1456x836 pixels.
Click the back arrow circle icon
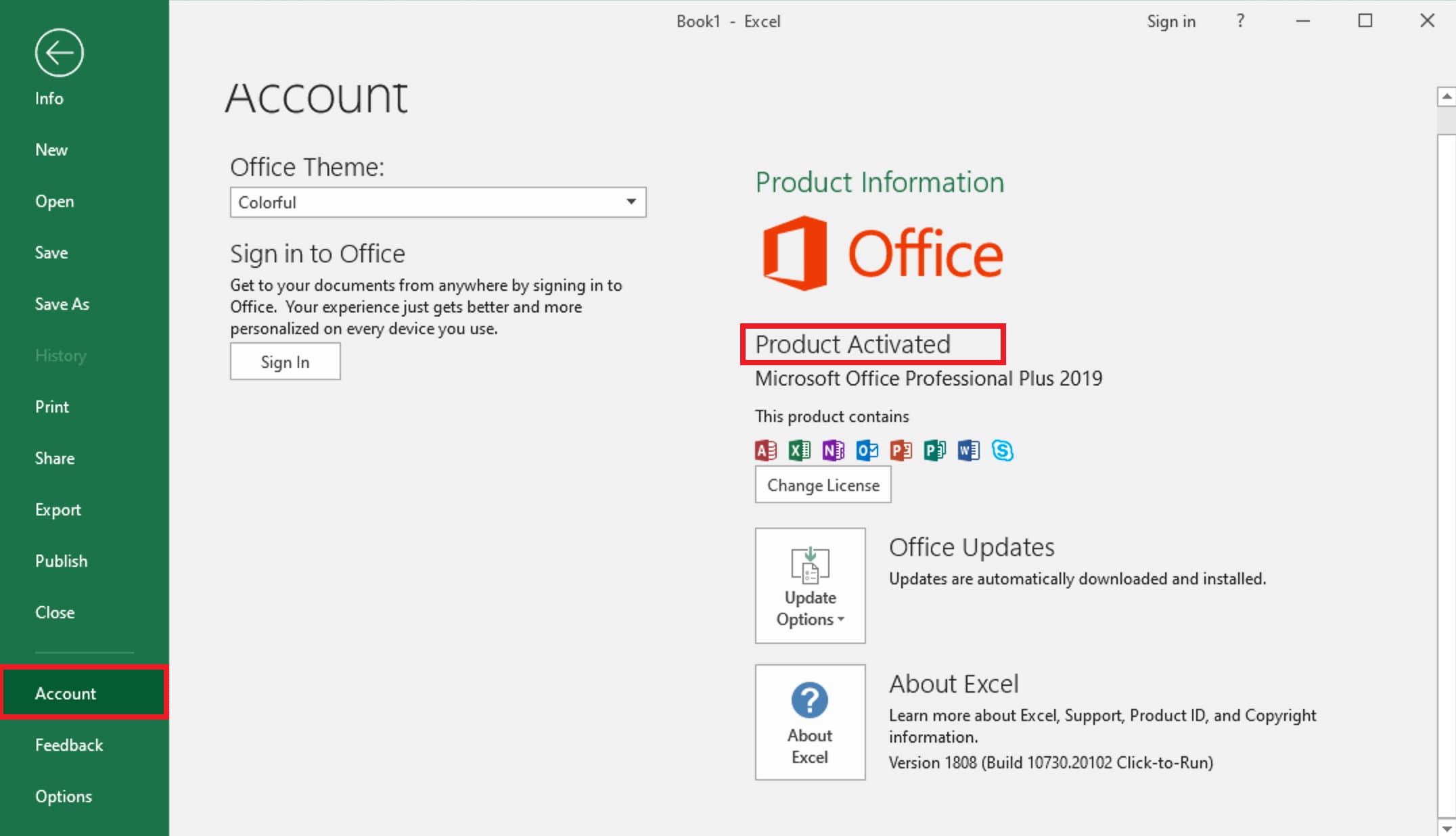pyautogui.click(x=59, y=53)
